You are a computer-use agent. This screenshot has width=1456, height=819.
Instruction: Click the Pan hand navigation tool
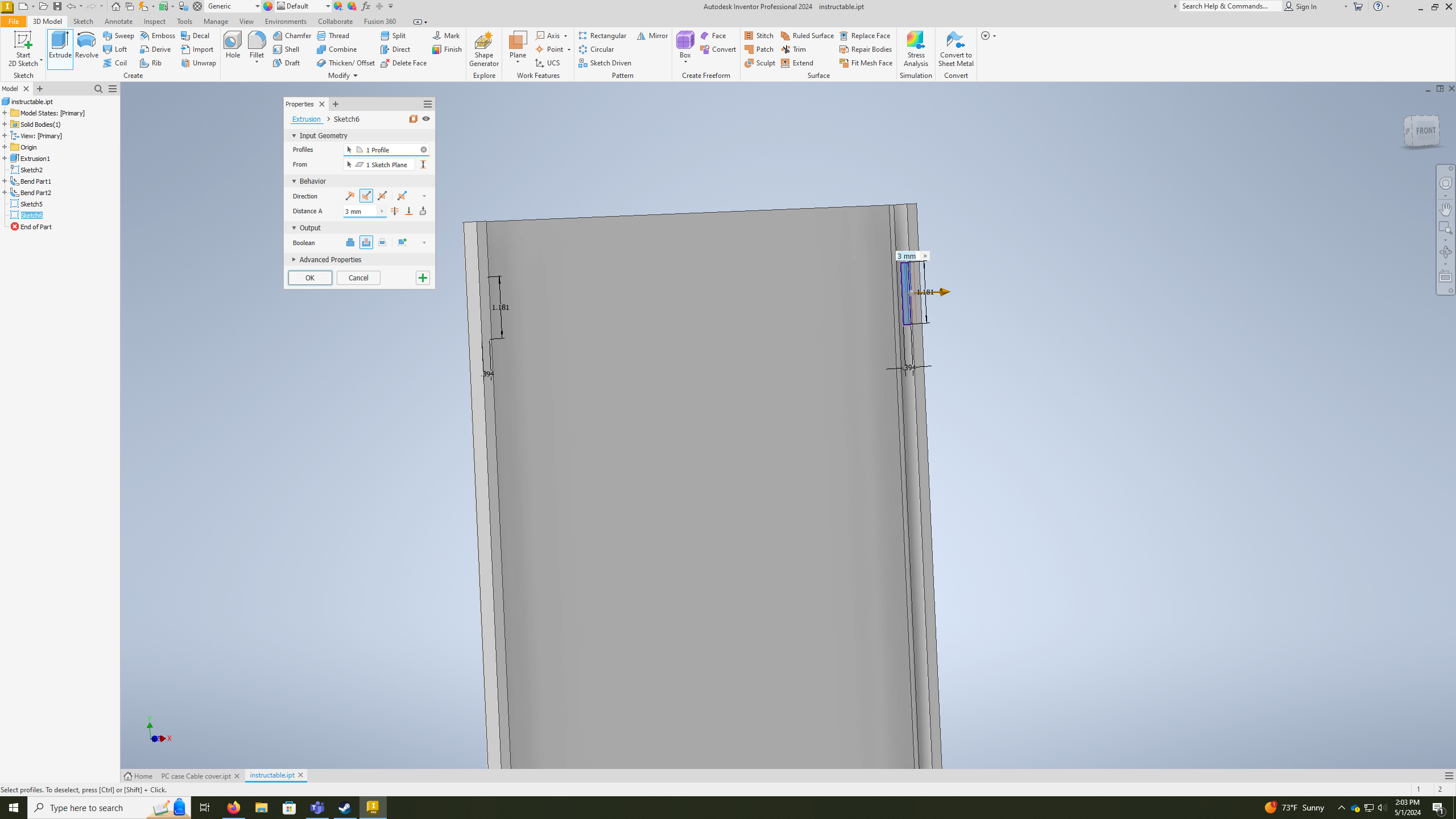click(1445, 209)
